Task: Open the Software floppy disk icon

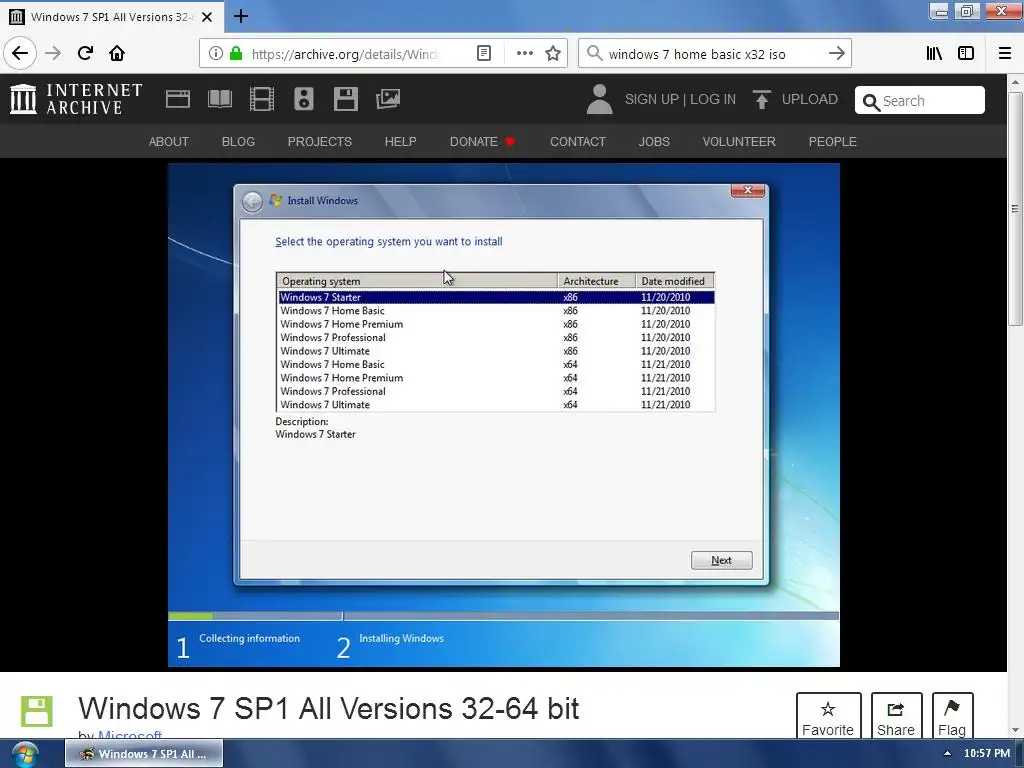Action: [x=345, y=99]
